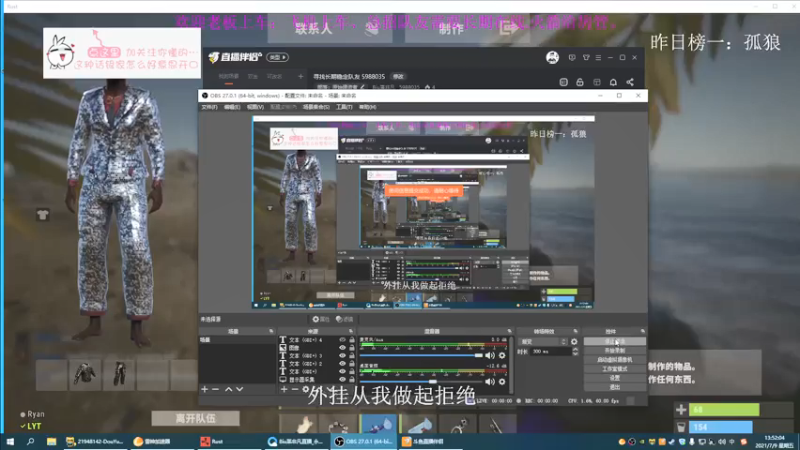Add a new scene with plus icon

pyautogui.click(x=205, y=389)
